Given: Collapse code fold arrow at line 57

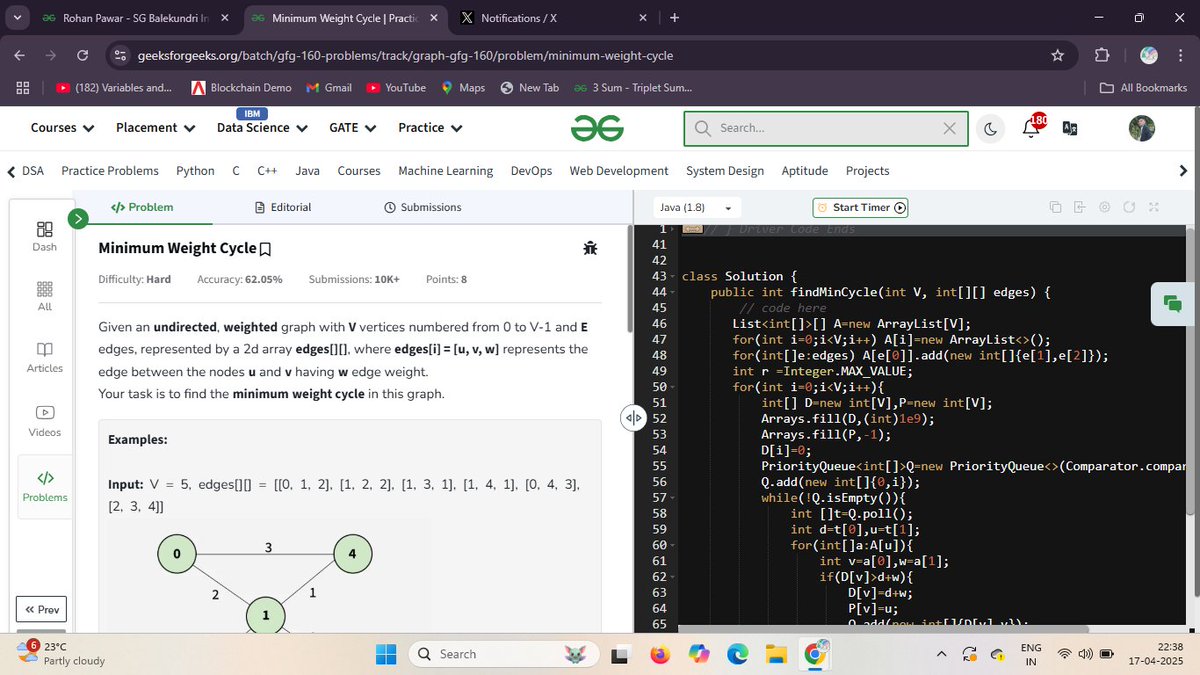Looking at the screenshot, I should tap(673, 497).
